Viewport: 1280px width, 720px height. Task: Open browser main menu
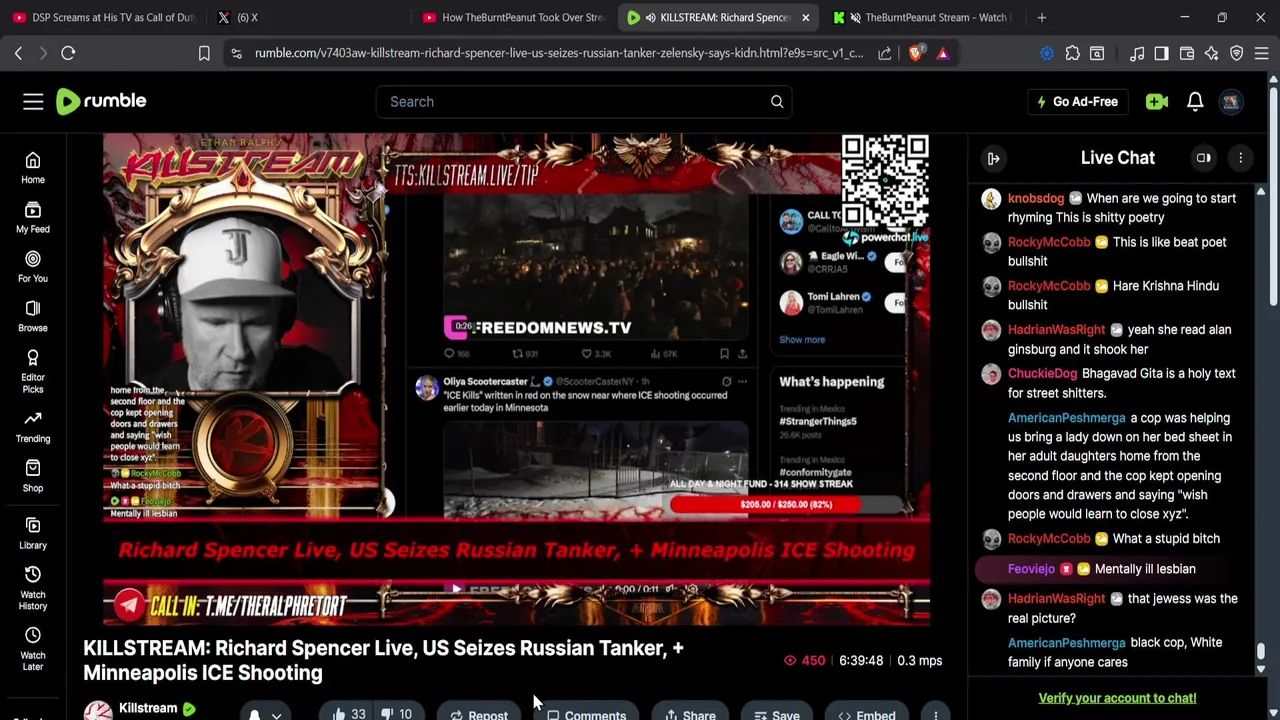(1262, 53)
